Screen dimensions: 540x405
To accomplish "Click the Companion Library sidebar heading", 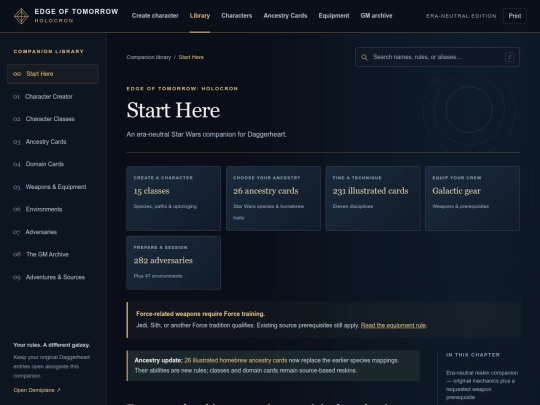I will pyautogui.click(x=49, y=52).
